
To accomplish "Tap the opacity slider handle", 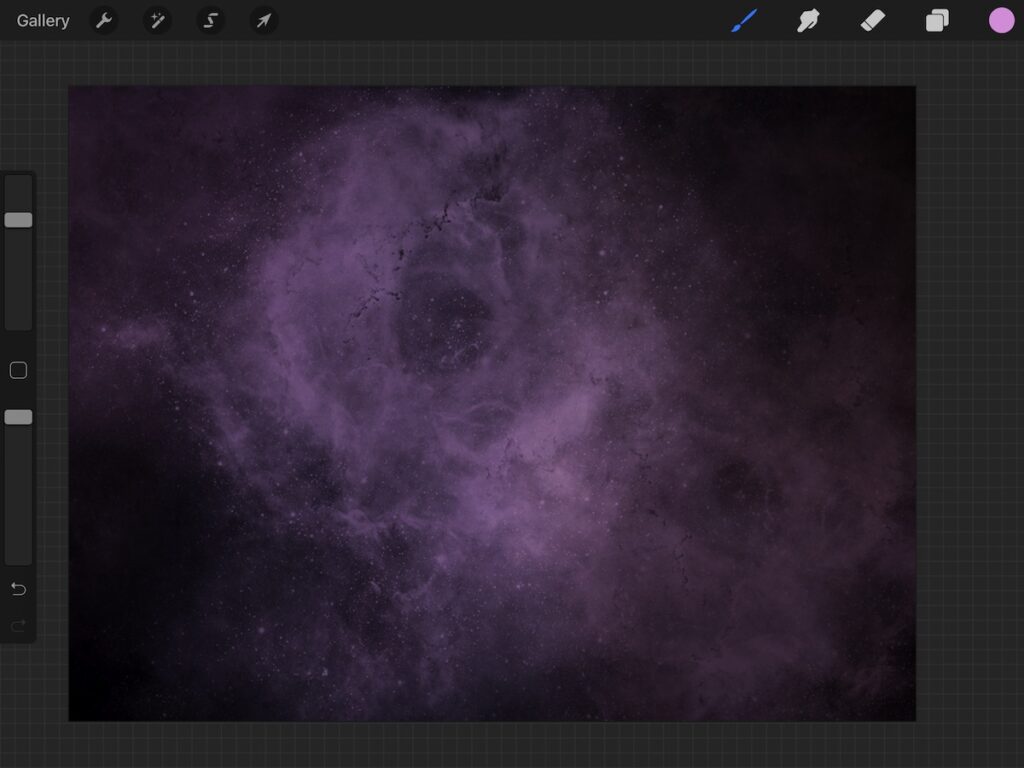I will (18, 417).
